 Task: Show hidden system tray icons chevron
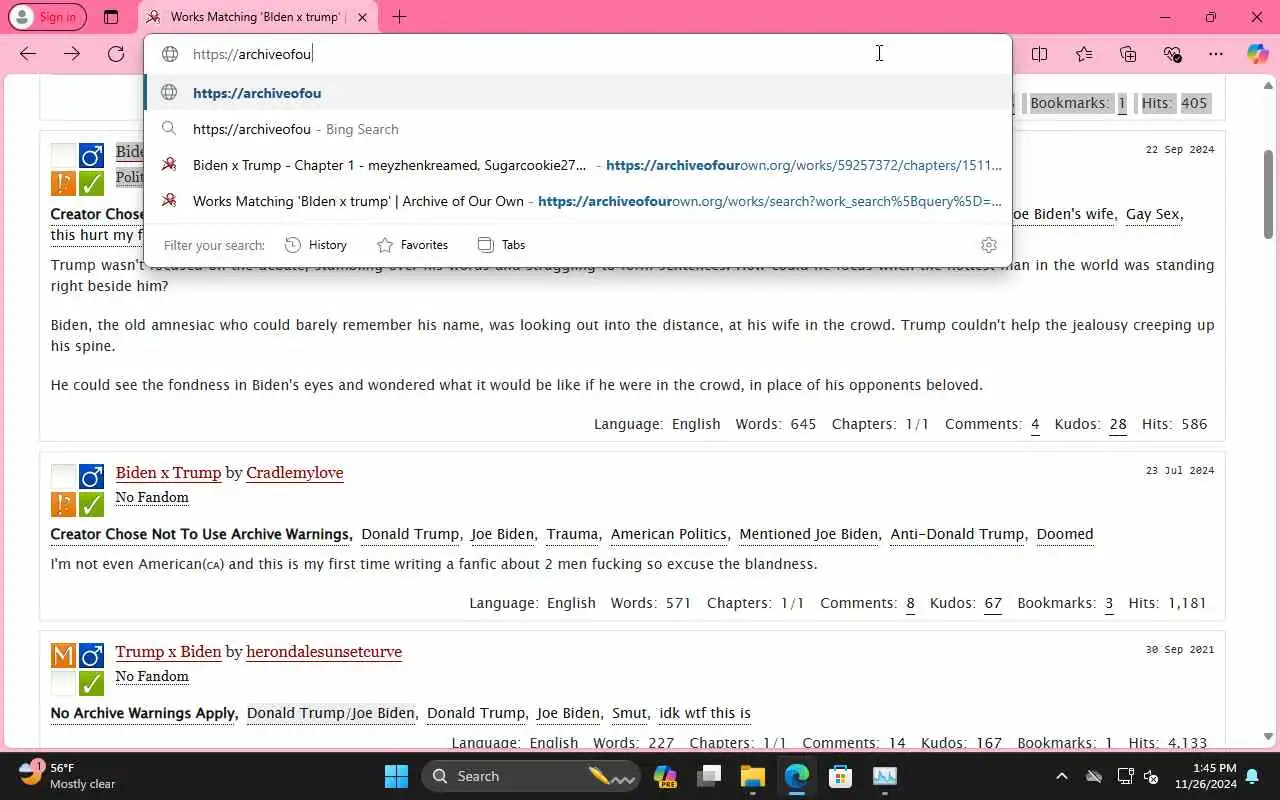[1062, 776]
